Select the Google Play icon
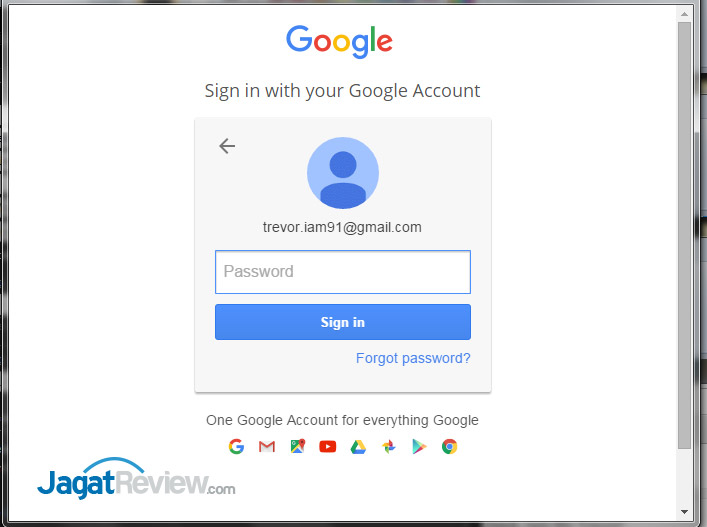Screen dimensions: 707x527 (x=419, y=447)
